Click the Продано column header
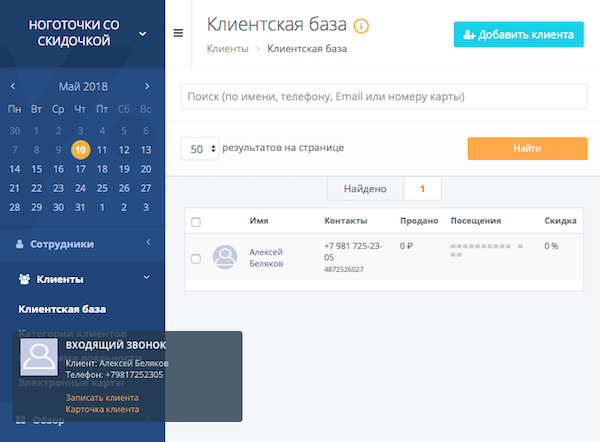This screenshot has height=442, width=600. click(x=419, y=221)
